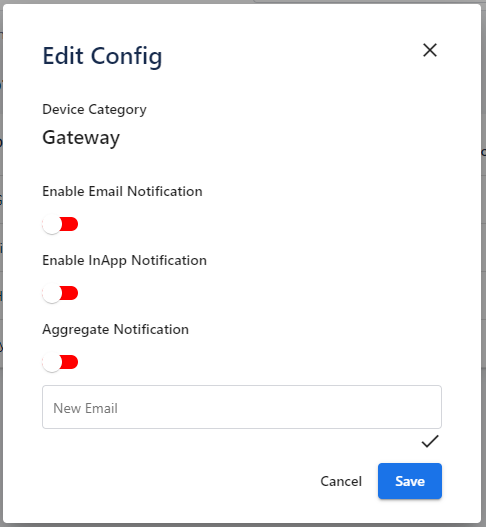486x527 pixels.
Task: Click white knob of Aggregate Notification toggle
Action: tap(52, 362)
